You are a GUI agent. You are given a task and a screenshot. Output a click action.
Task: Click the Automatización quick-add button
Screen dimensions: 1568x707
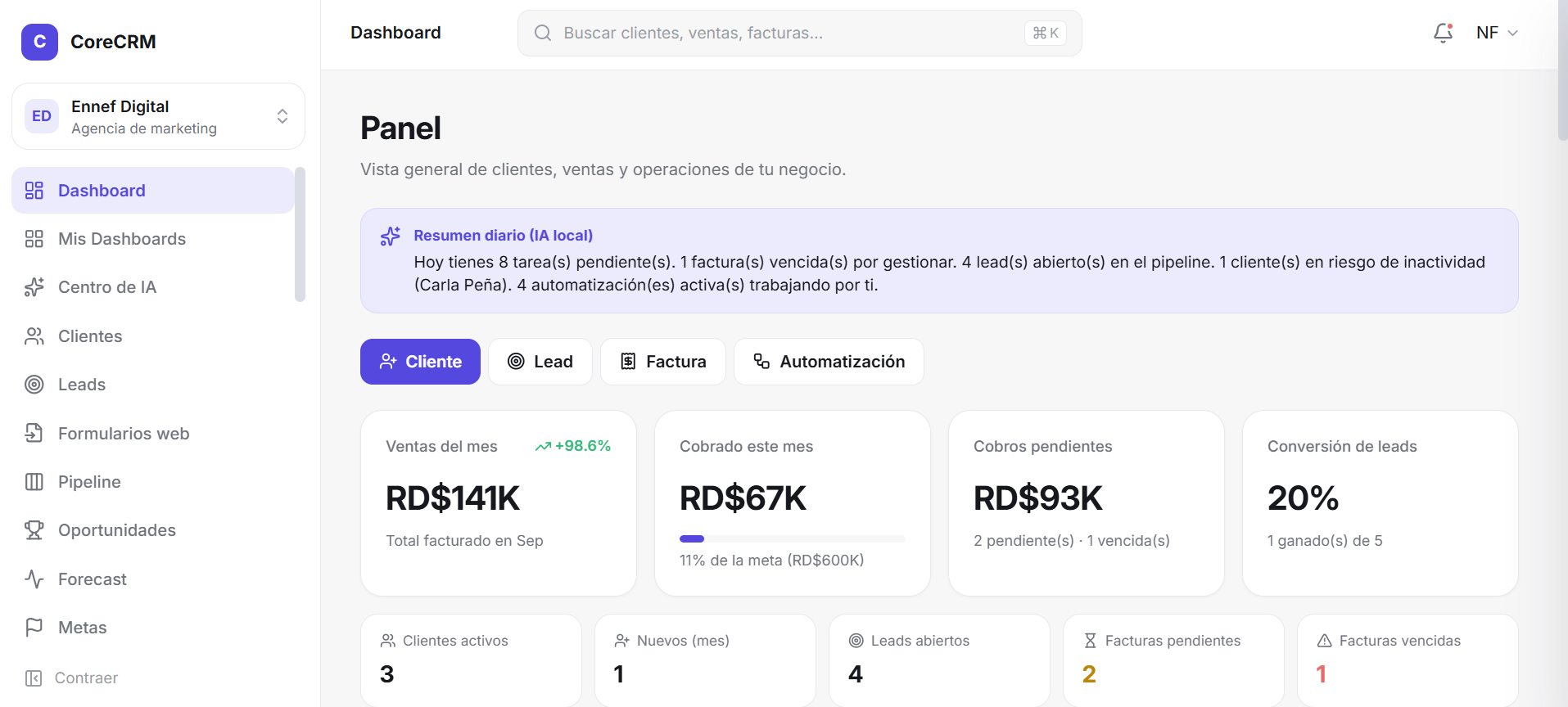tap(829, 362)
